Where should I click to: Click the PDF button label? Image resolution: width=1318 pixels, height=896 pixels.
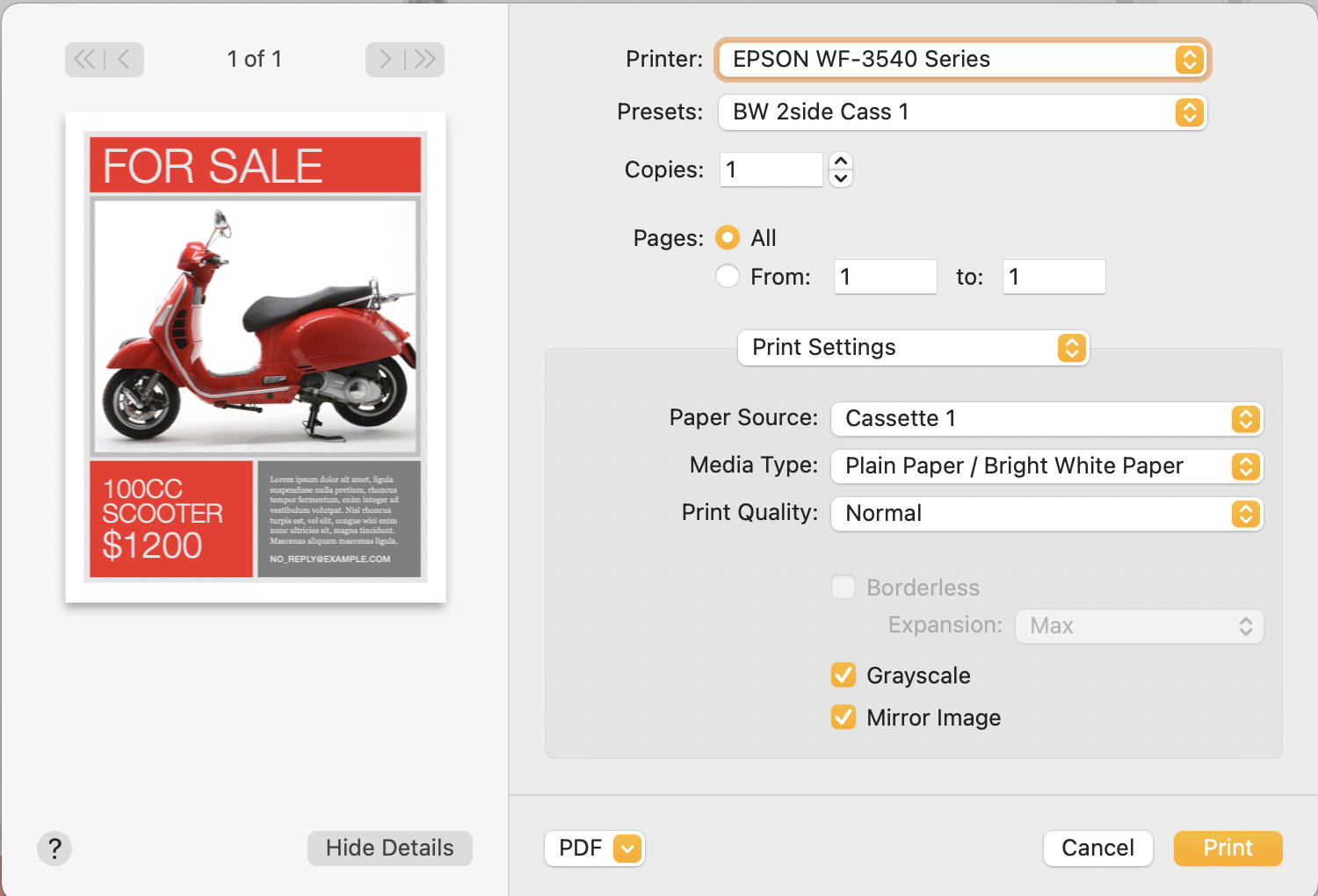click(x=581, y=849)
